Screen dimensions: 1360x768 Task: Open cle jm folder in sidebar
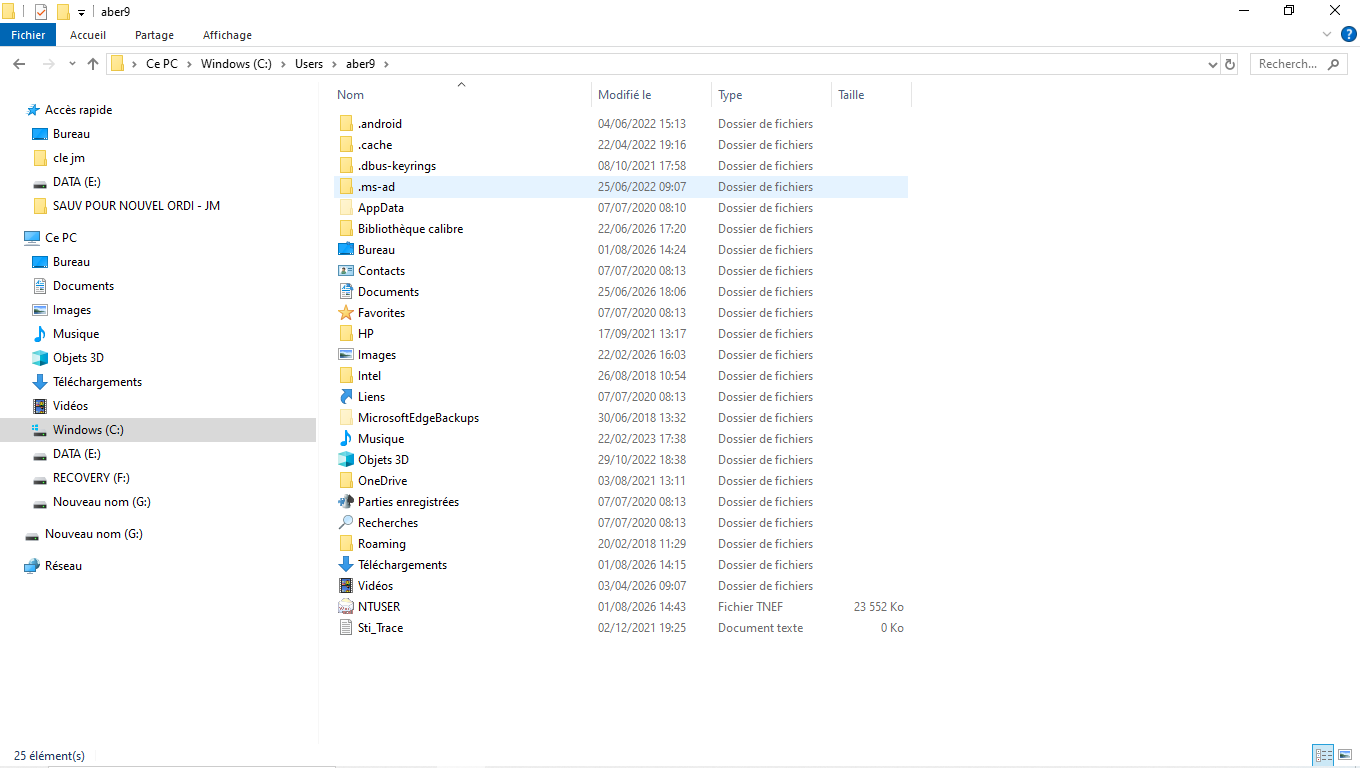click(x=69, y=158)
